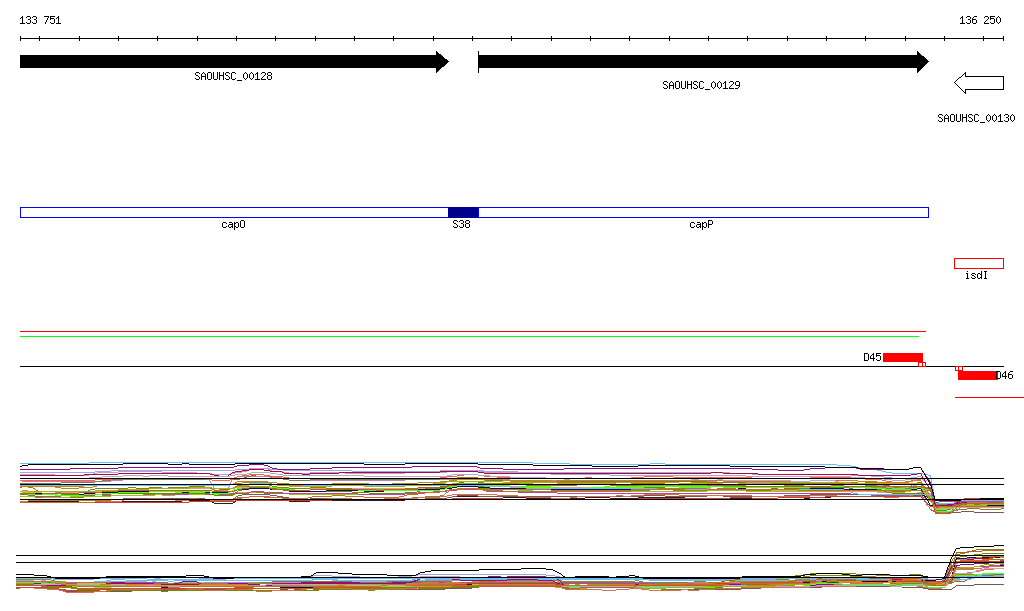Click the SAOUHSC_00129 text label
Screen dimensions: 1024x611
tap(701, 86)
